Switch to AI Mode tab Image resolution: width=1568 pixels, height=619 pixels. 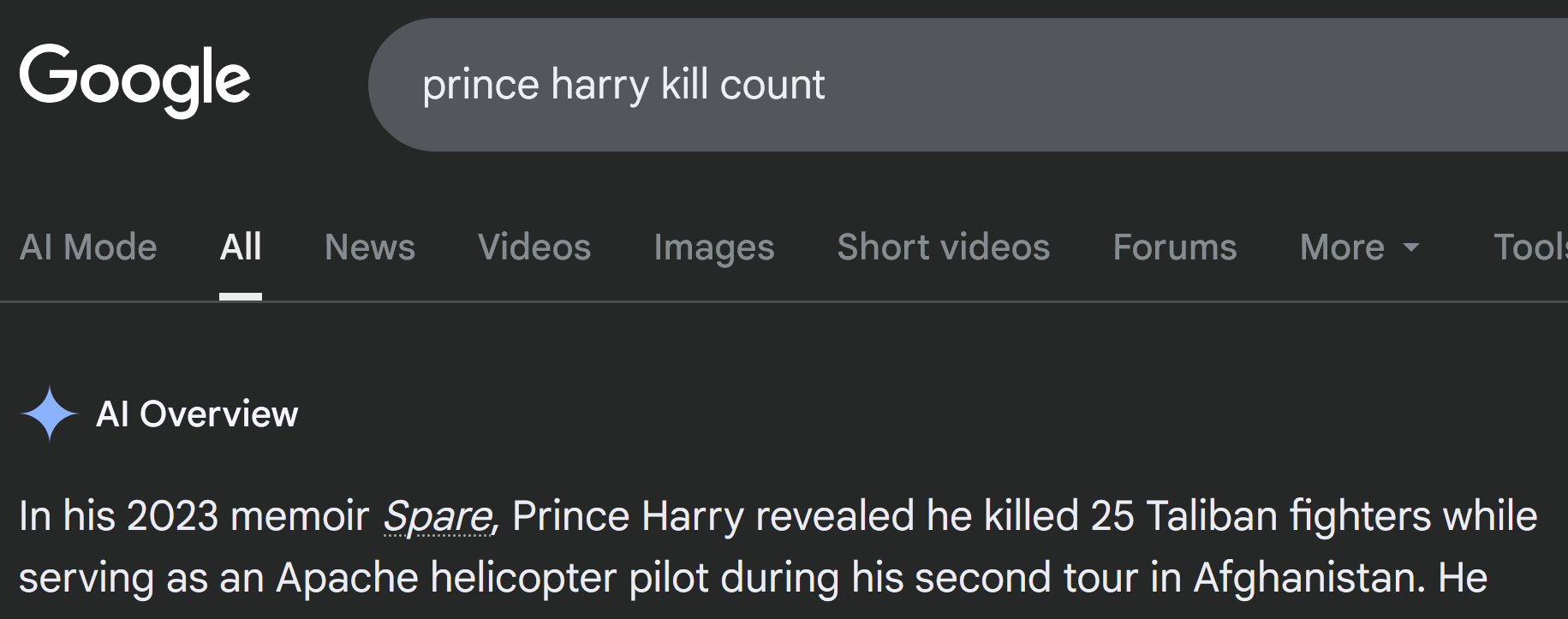tap(88, 247)
